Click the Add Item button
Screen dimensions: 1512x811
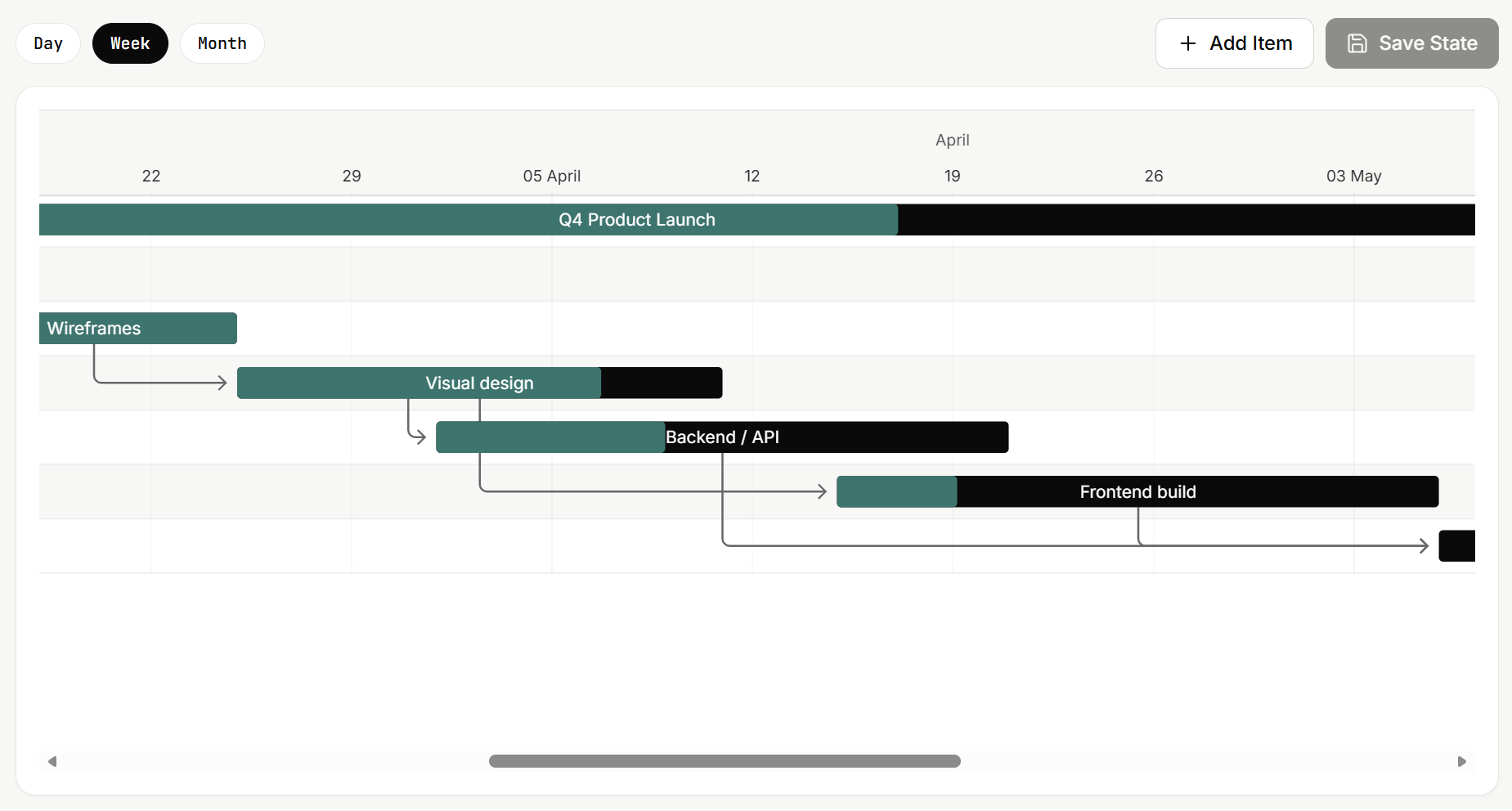tap(1234, 43)
